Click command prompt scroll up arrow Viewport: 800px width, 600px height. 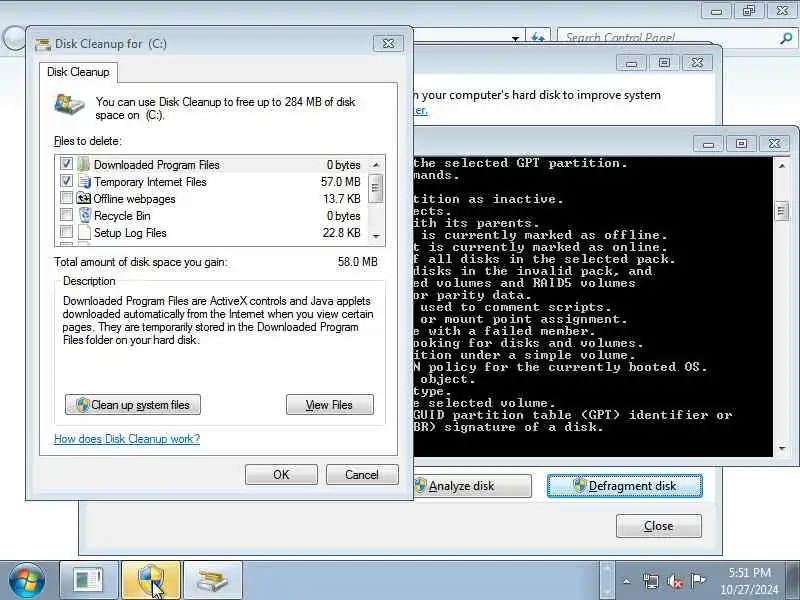pyautogui.click(x=781, y=166)
